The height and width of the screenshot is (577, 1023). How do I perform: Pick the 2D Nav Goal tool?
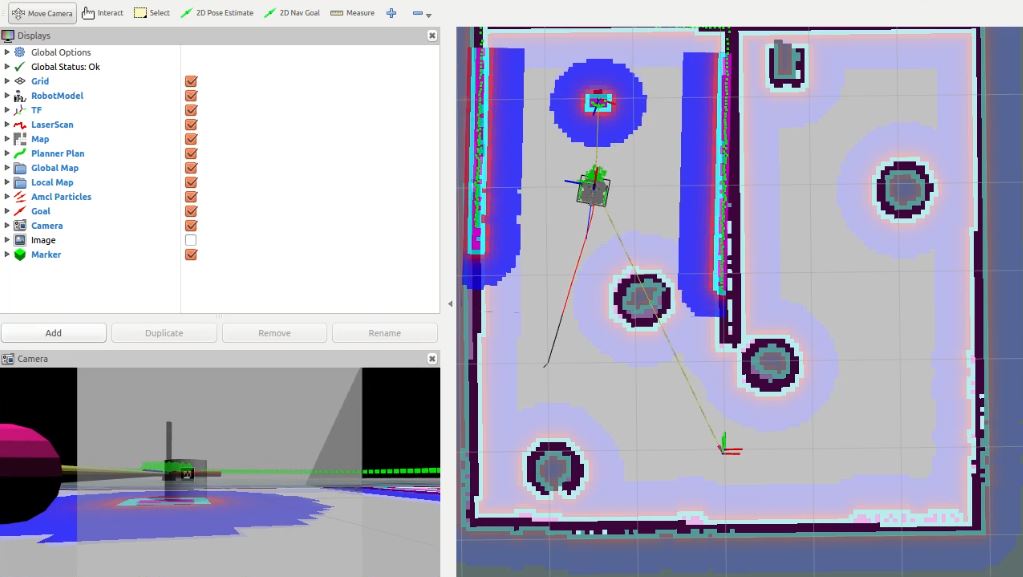(x=293, y=13)
